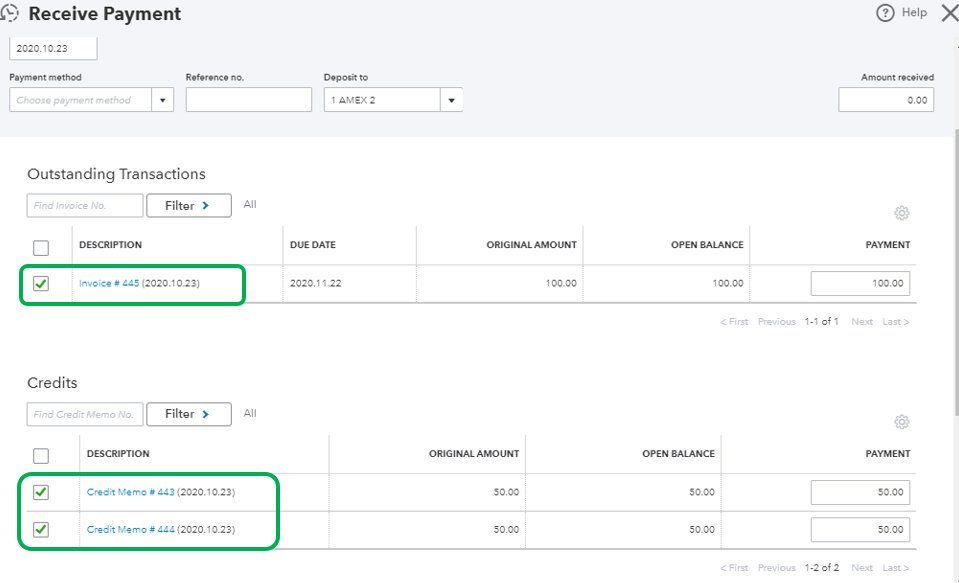The image size is (959, 583).
Task: Close the Receive Payment window
Action: tap(949, 13)
